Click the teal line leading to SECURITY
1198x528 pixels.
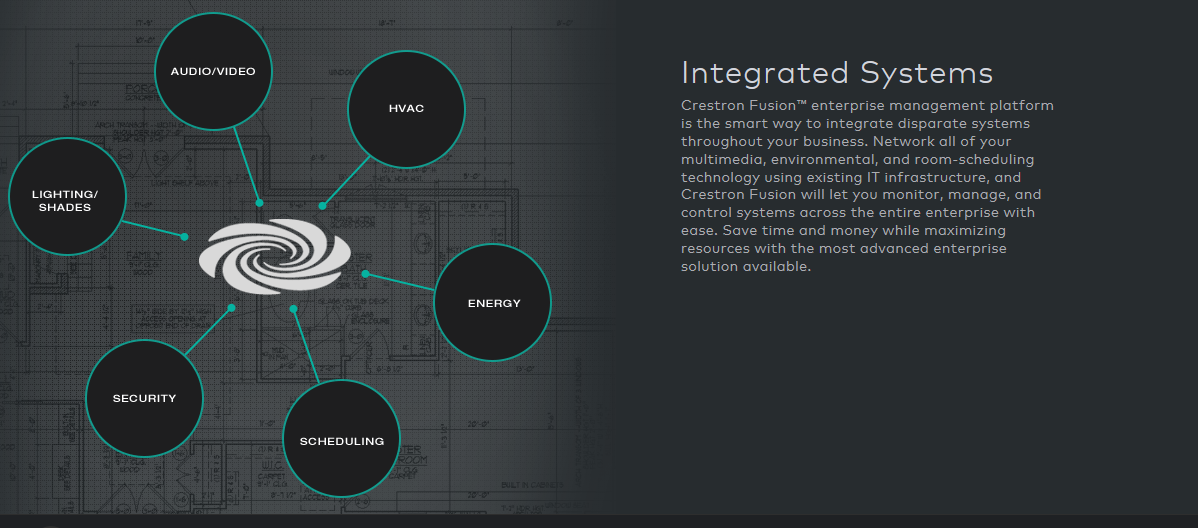coord(208,331)
